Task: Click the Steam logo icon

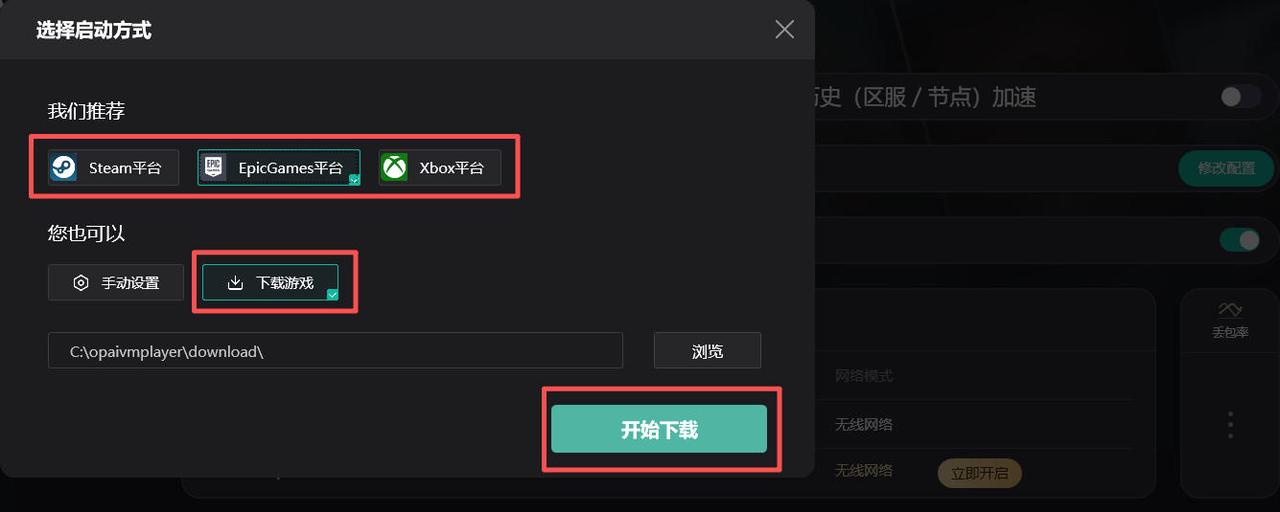Action: click(64, 168)
